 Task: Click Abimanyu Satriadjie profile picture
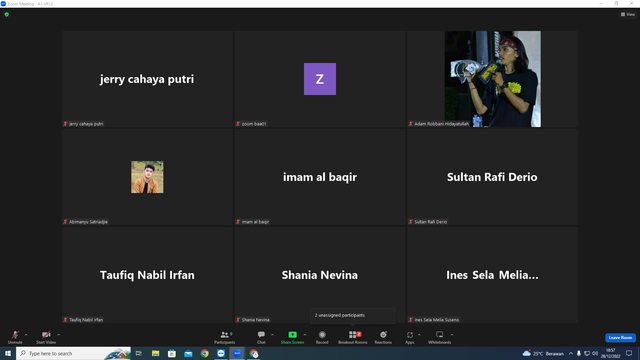[x=147, y=177]
